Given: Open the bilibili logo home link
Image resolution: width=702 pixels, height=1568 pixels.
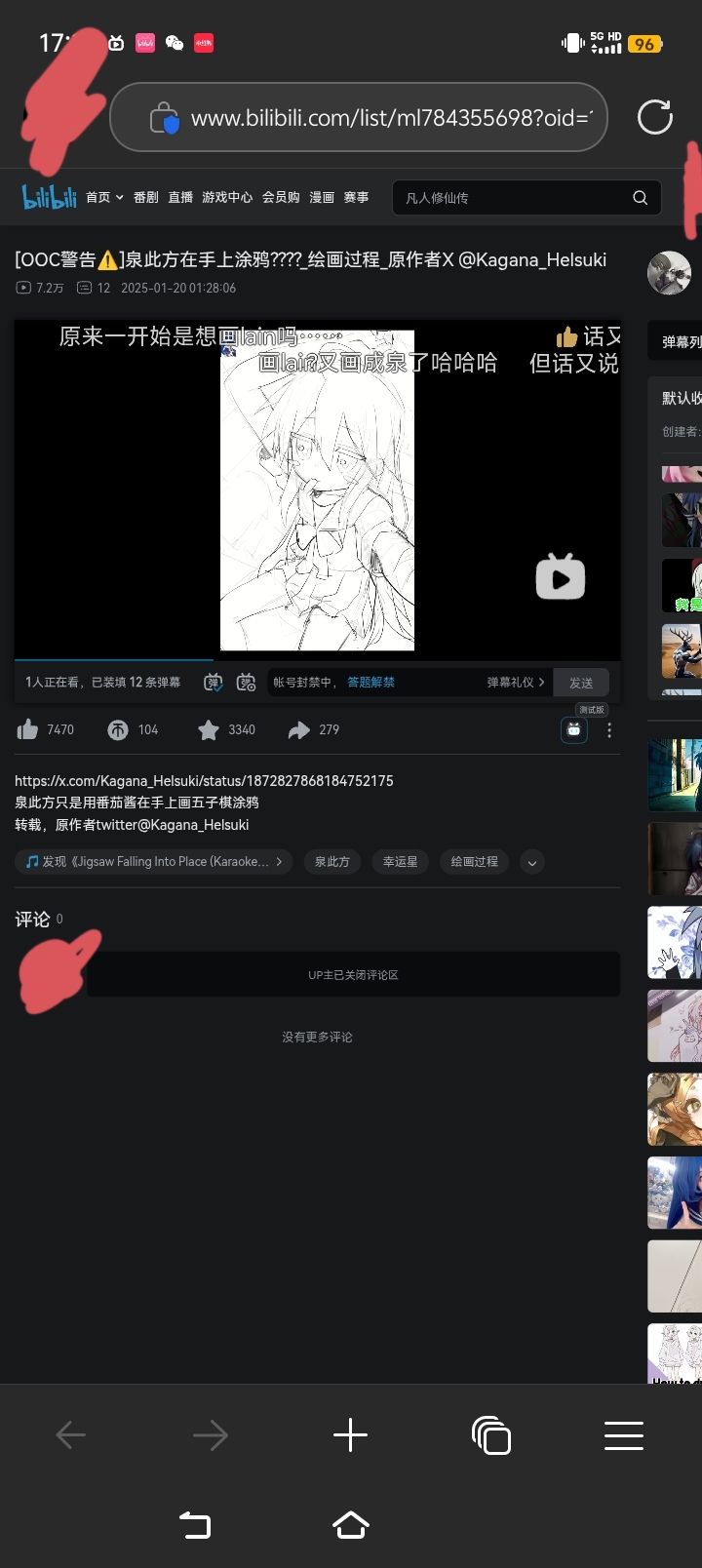Looking at the screenshot, I should pyautogui.click(x=50, y=197).
